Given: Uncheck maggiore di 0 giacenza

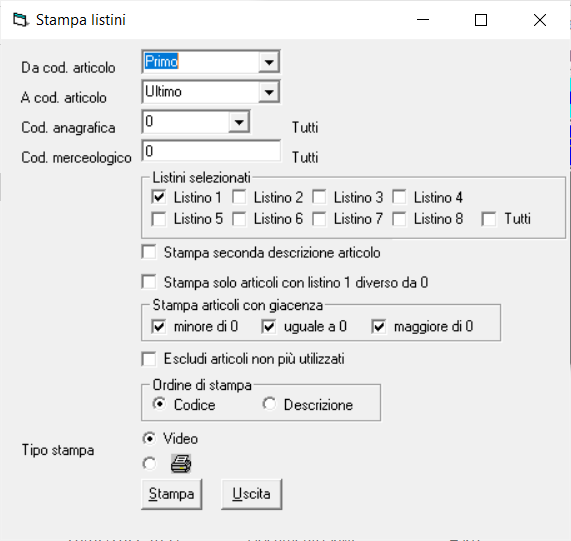Looking at the screenshot, I should coord(379,326).
